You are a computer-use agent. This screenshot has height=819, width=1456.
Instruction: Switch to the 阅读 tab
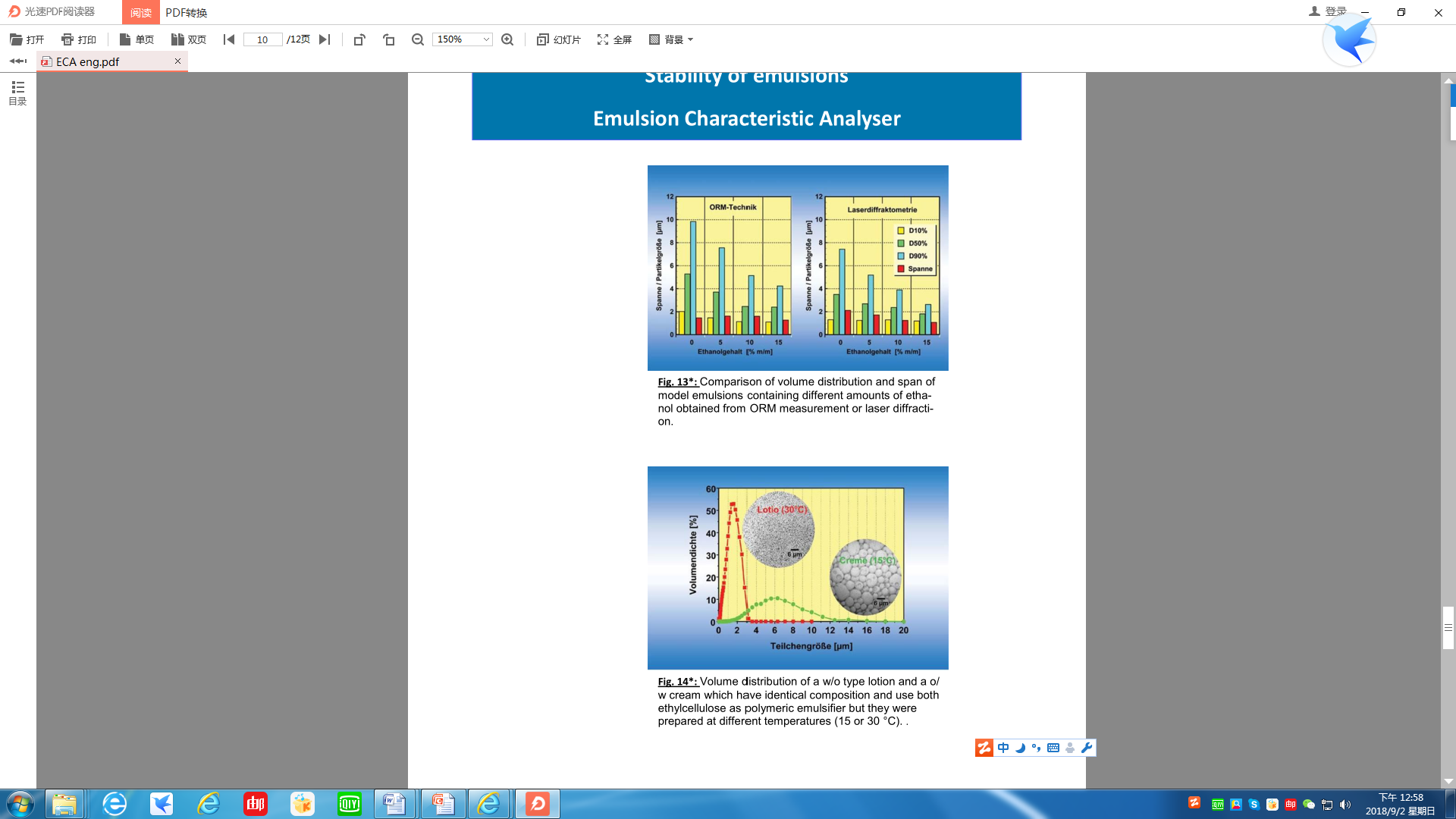(x=141, y=12)
